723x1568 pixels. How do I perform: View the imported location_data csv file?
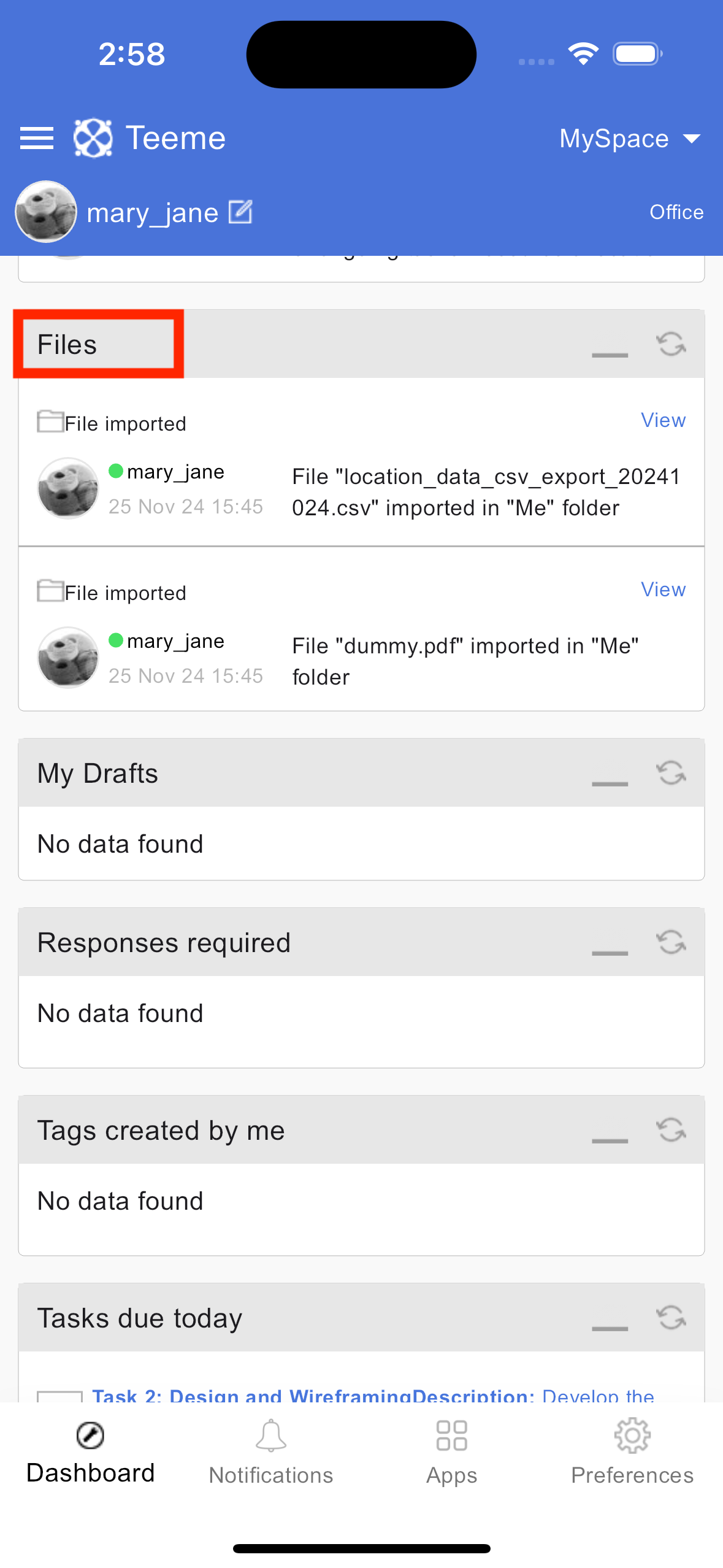coord(663,420)
